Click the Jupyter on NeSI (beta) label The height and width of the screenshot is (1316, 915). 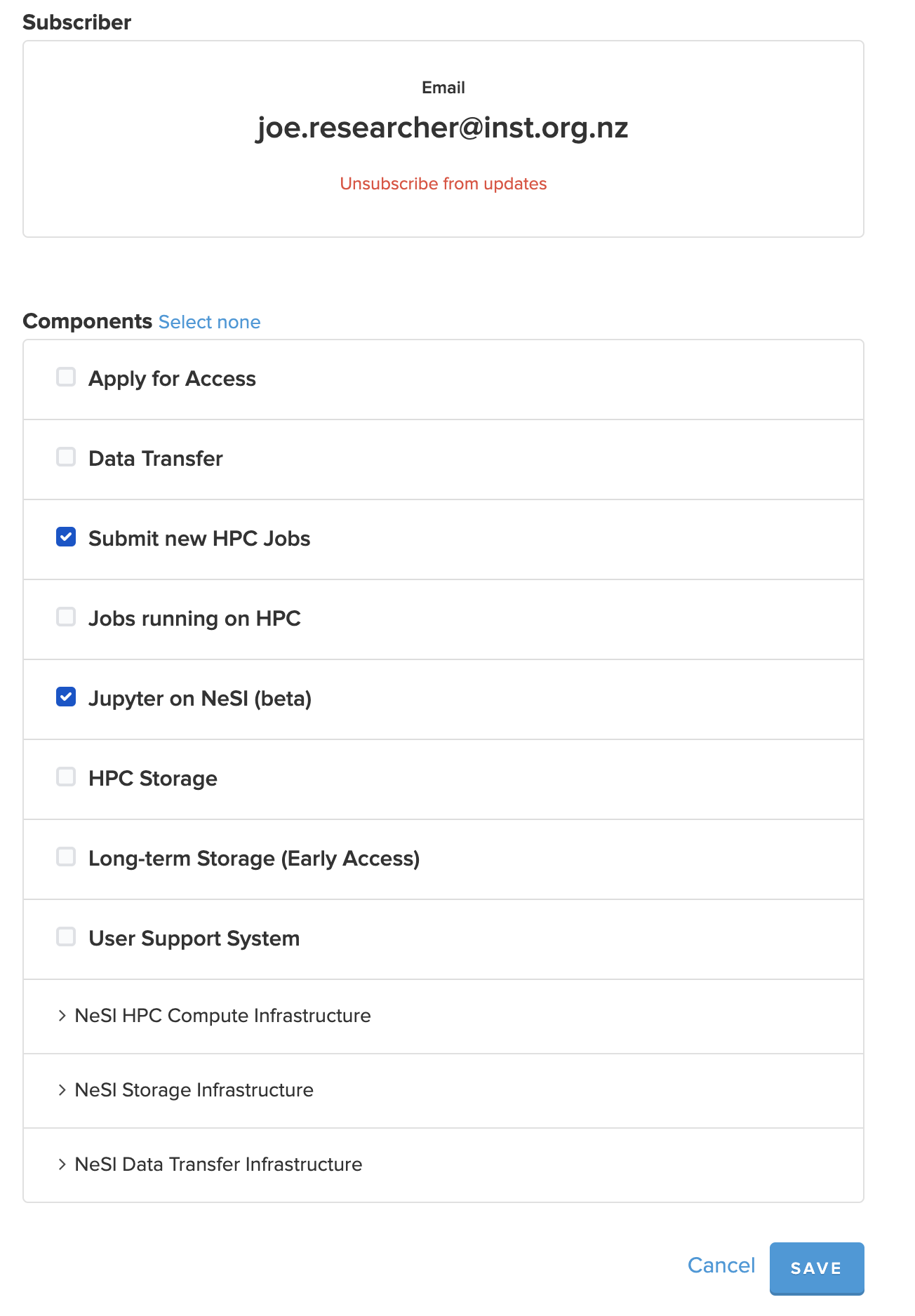pos(200,699)
